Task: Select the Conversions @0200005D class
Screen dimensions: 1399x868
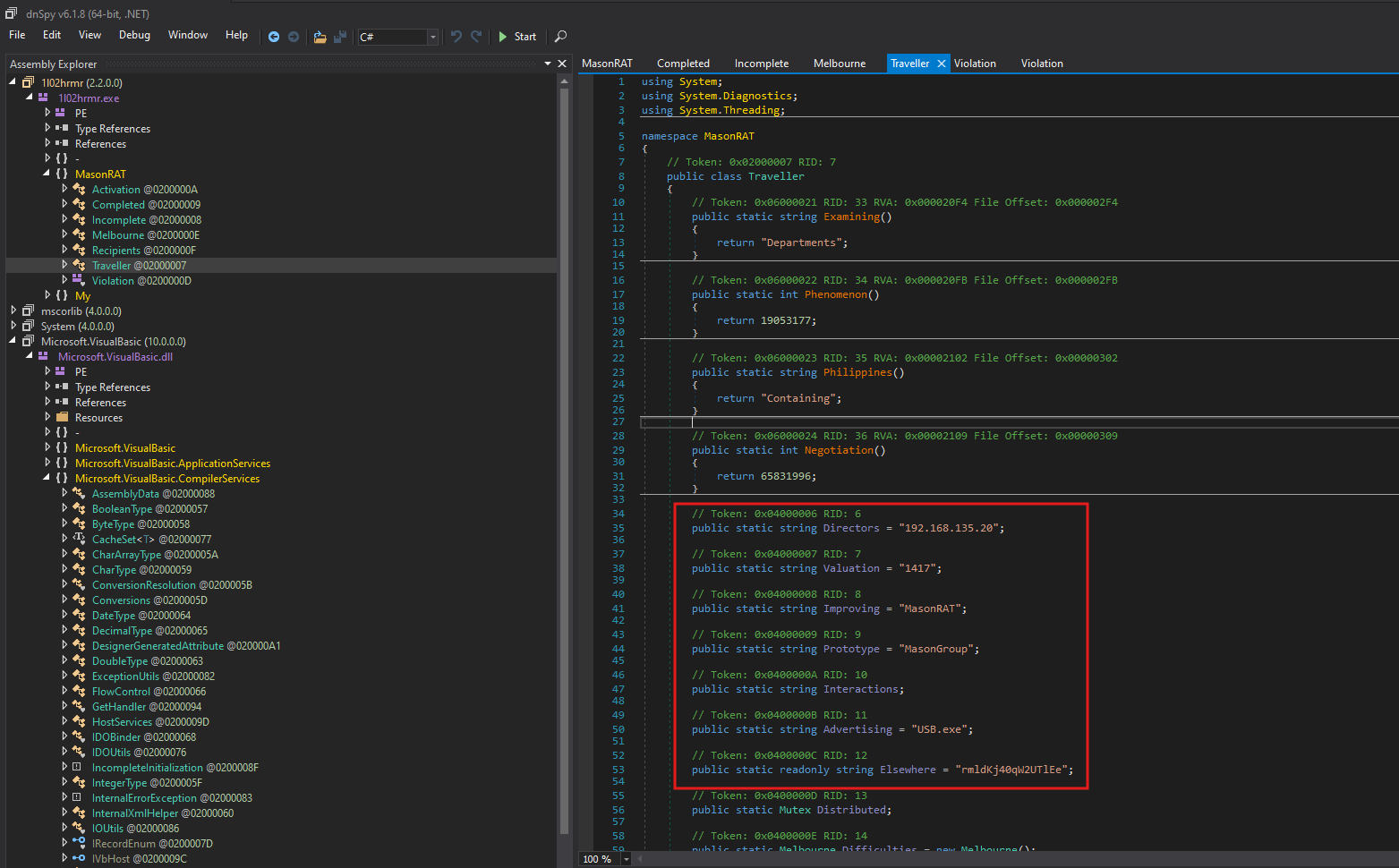Action: [x=149, y=600]
